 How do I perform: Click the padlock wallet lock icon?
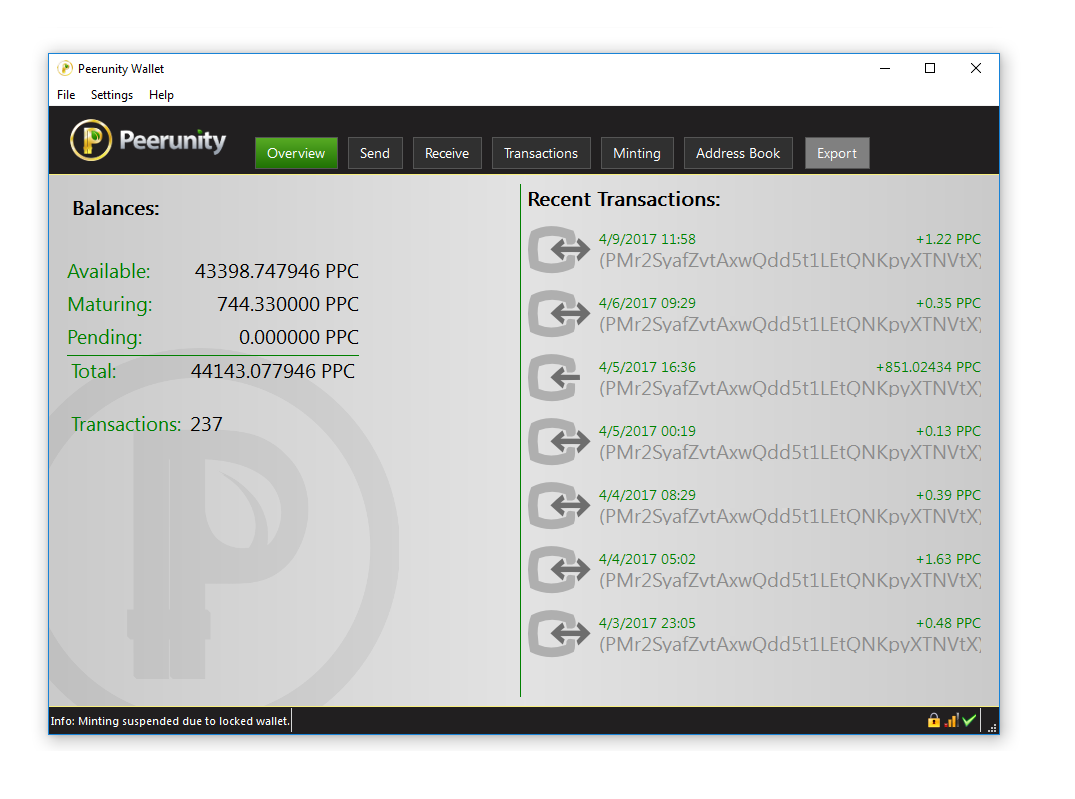934,720
